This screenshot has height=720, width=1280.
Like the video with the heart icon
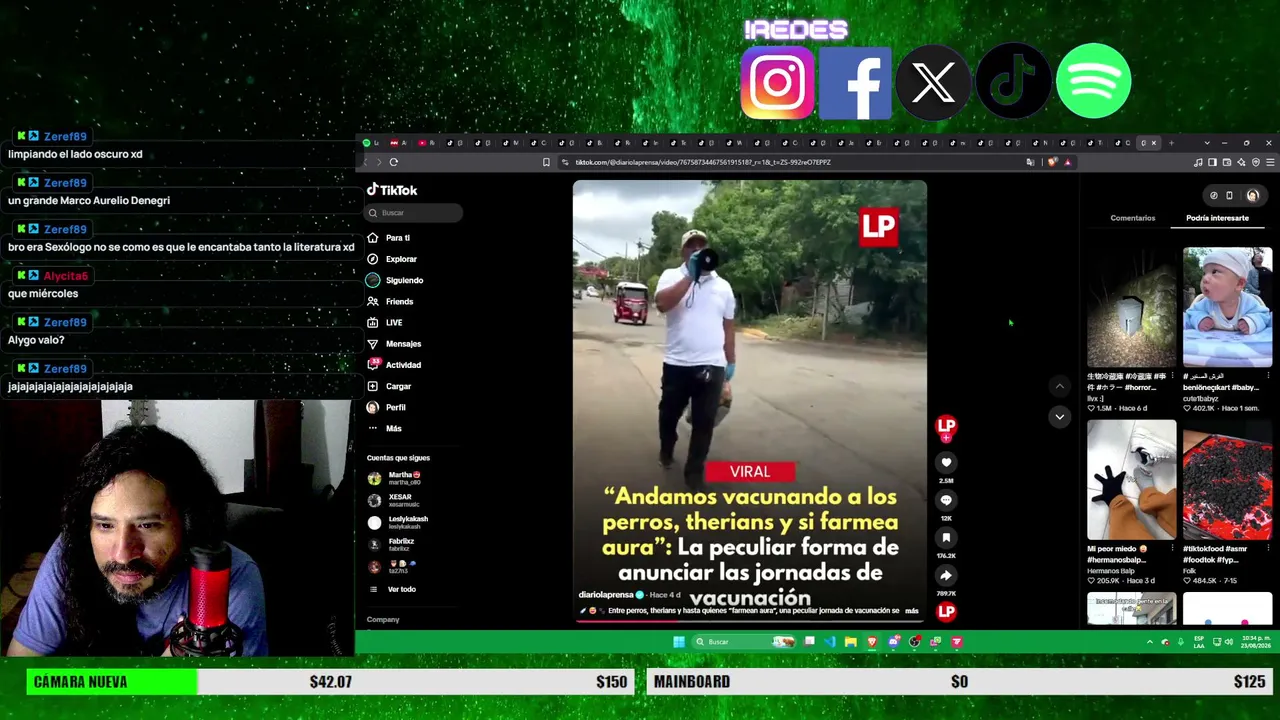(946, 463)
